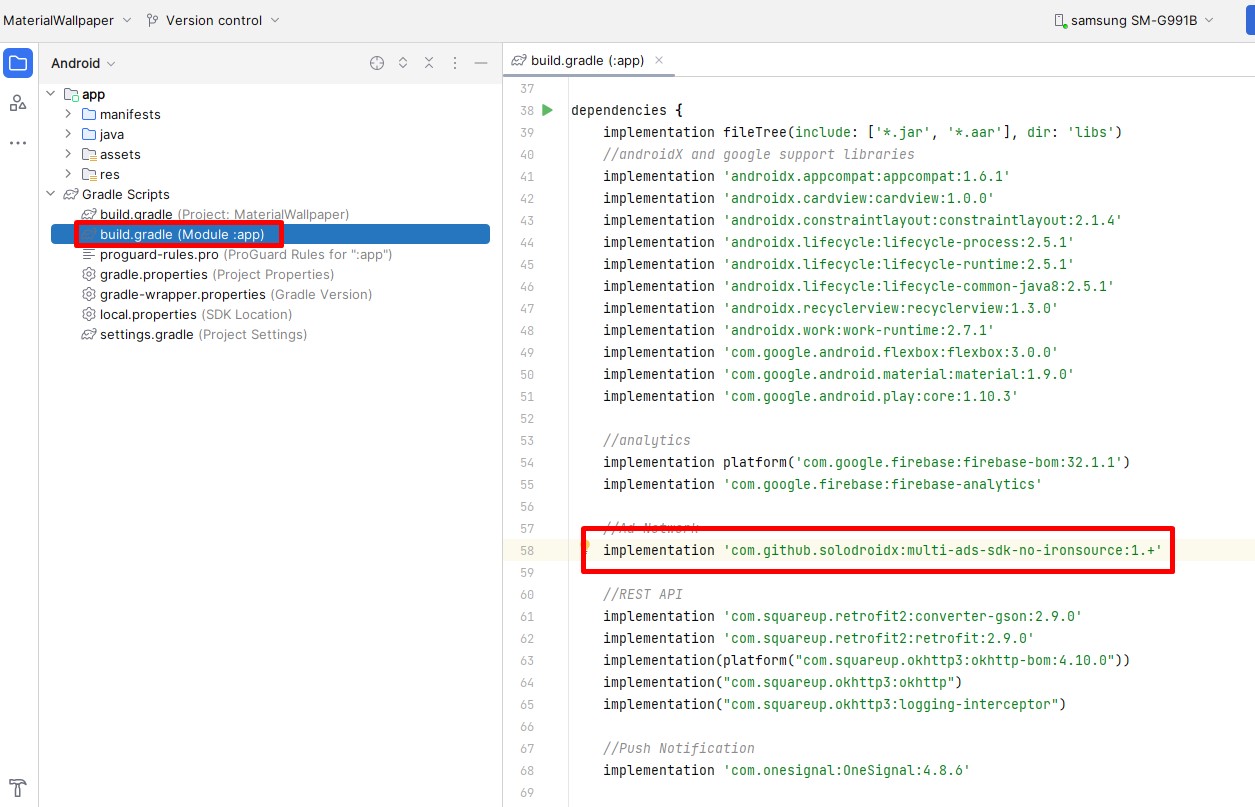Click line number 58 in gutter
Screen dimensions: 1255x807
pos(527,550)
